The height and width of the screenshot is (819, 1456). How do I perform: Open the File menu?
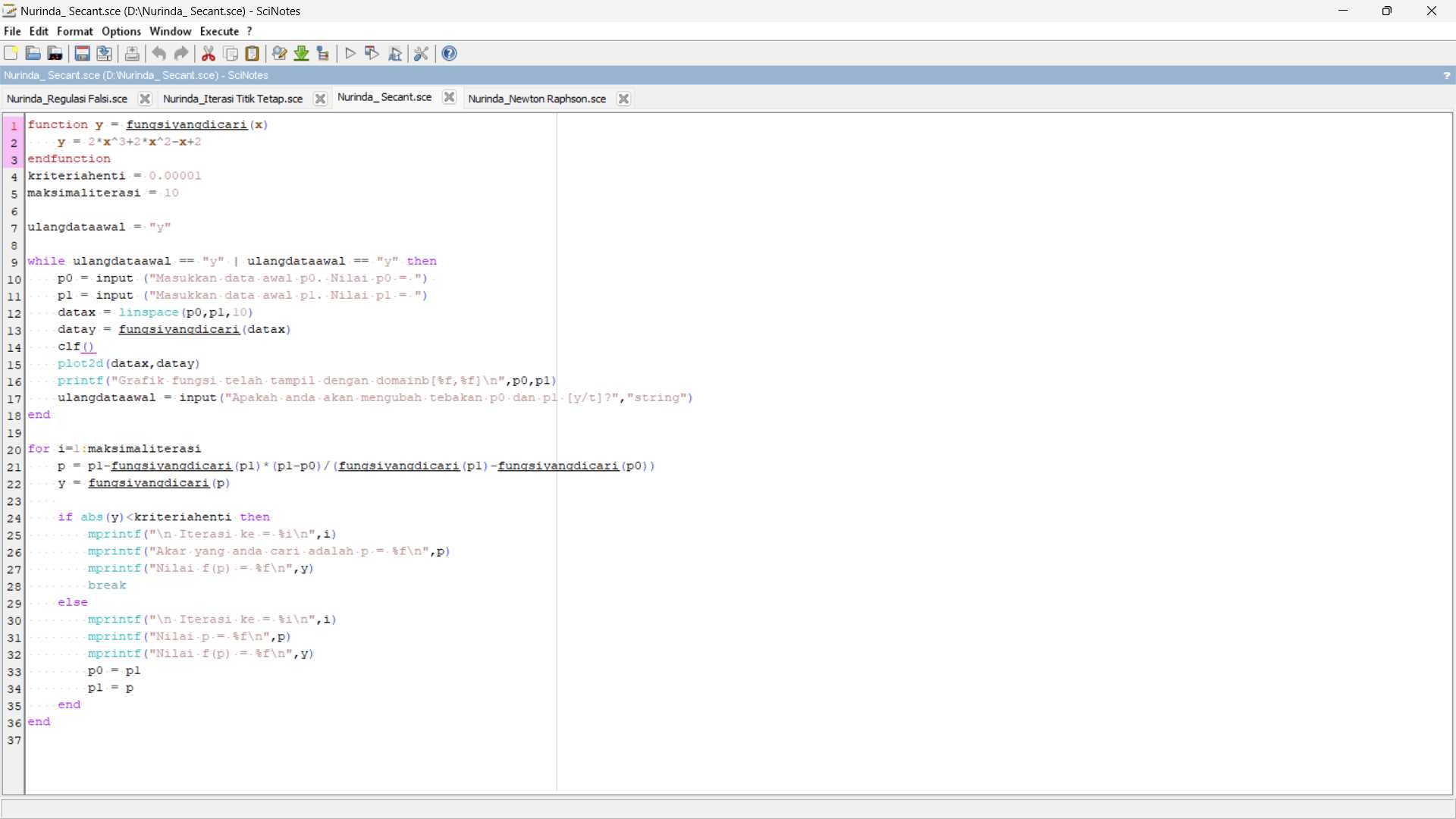[13, 32]
